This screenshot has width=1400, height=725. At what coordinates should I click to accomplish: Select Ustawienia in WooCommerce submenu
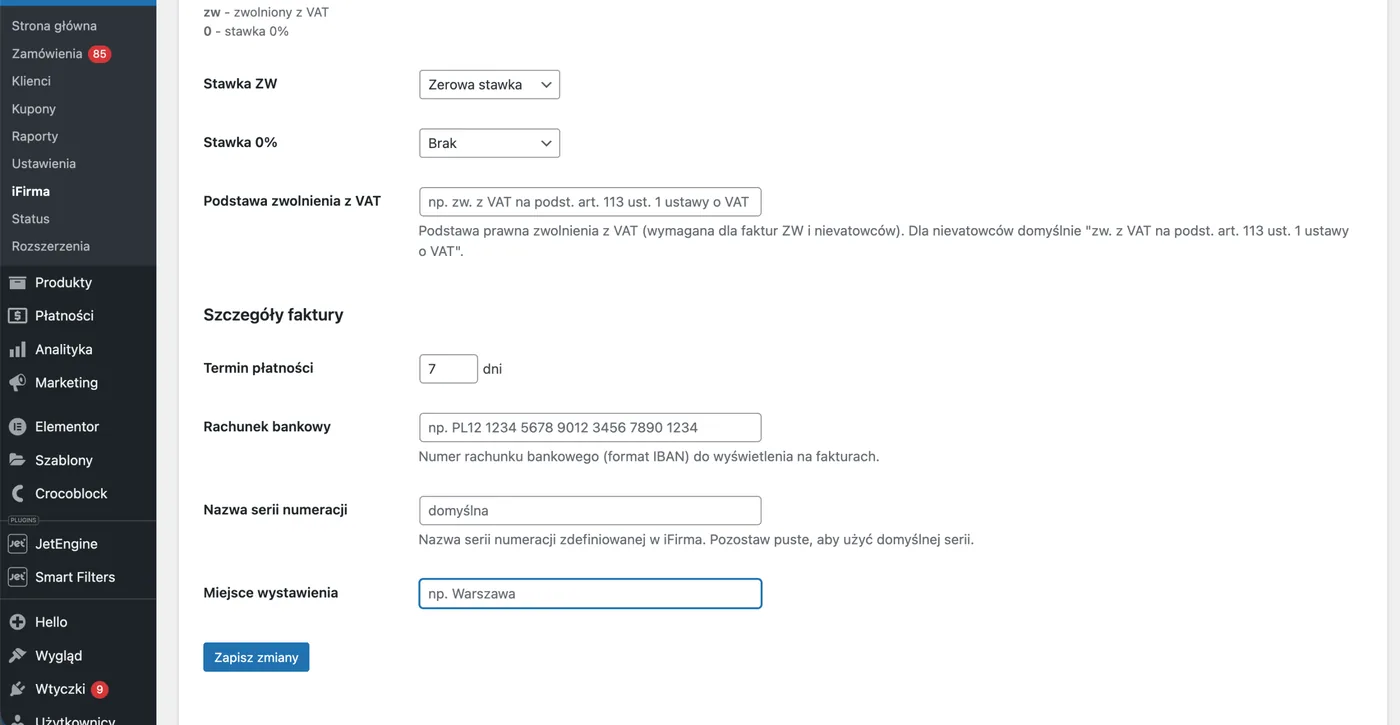44,164
